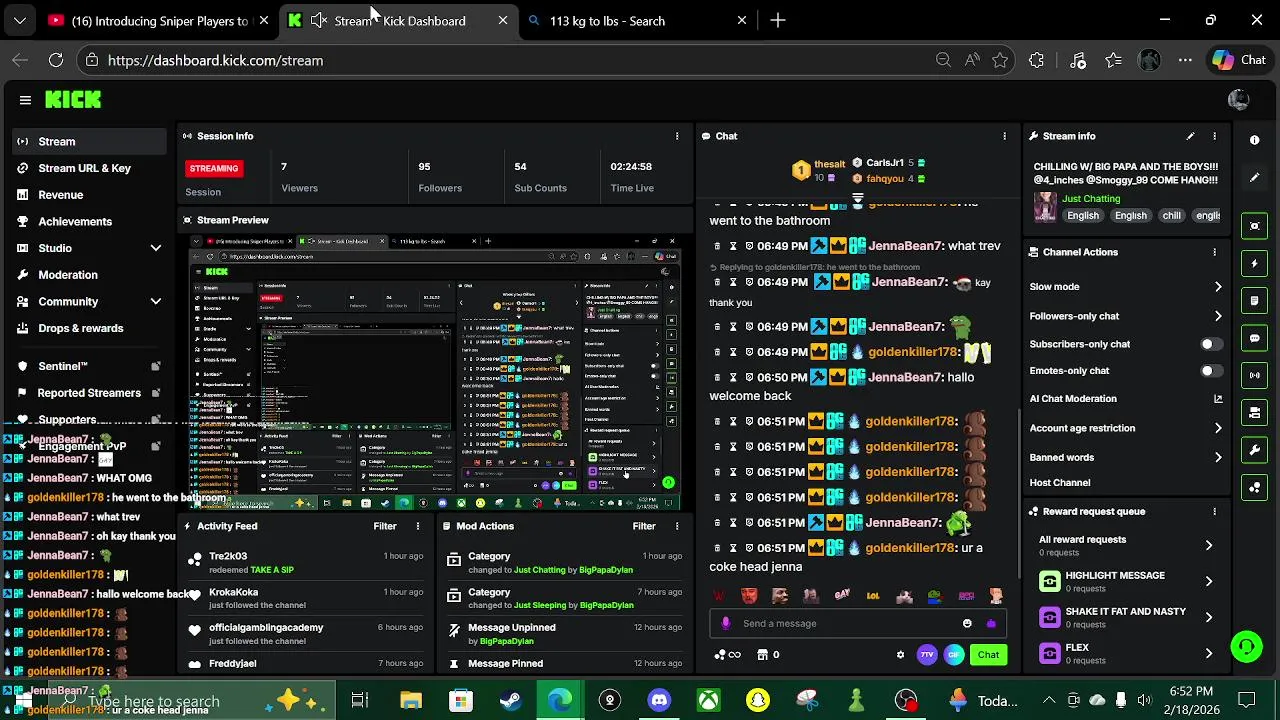Click the KICK logo
This screenshot has width=1280, height=720.
(73, 100)
